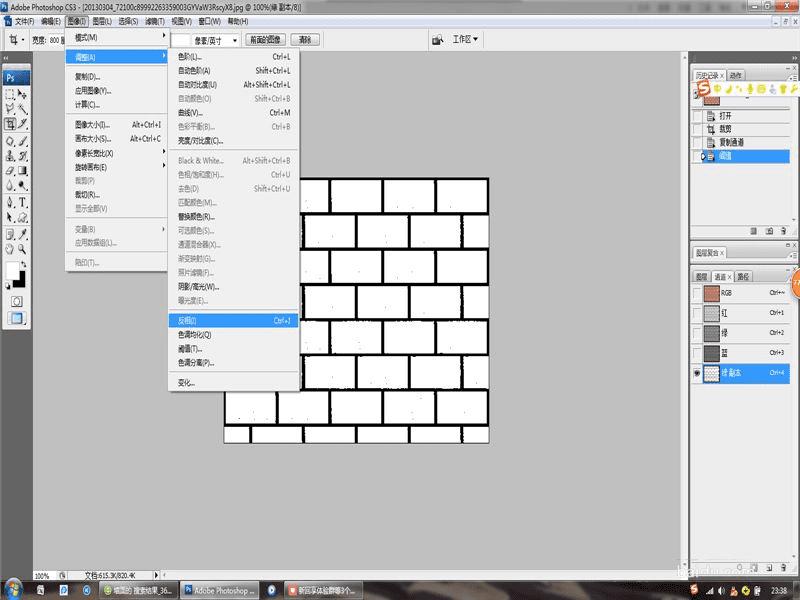Viewport: 800px width, 600px height.
Task: Select the Type (T) tool
Action: pos(23,201)
